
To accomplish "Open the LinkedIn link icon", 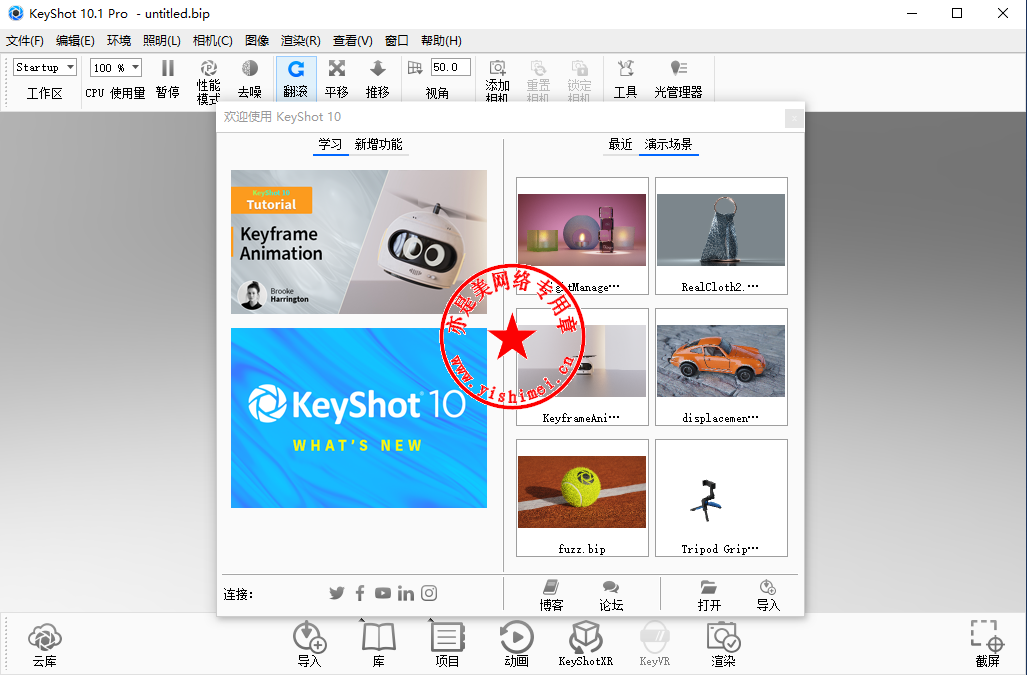I will point(405,593).
